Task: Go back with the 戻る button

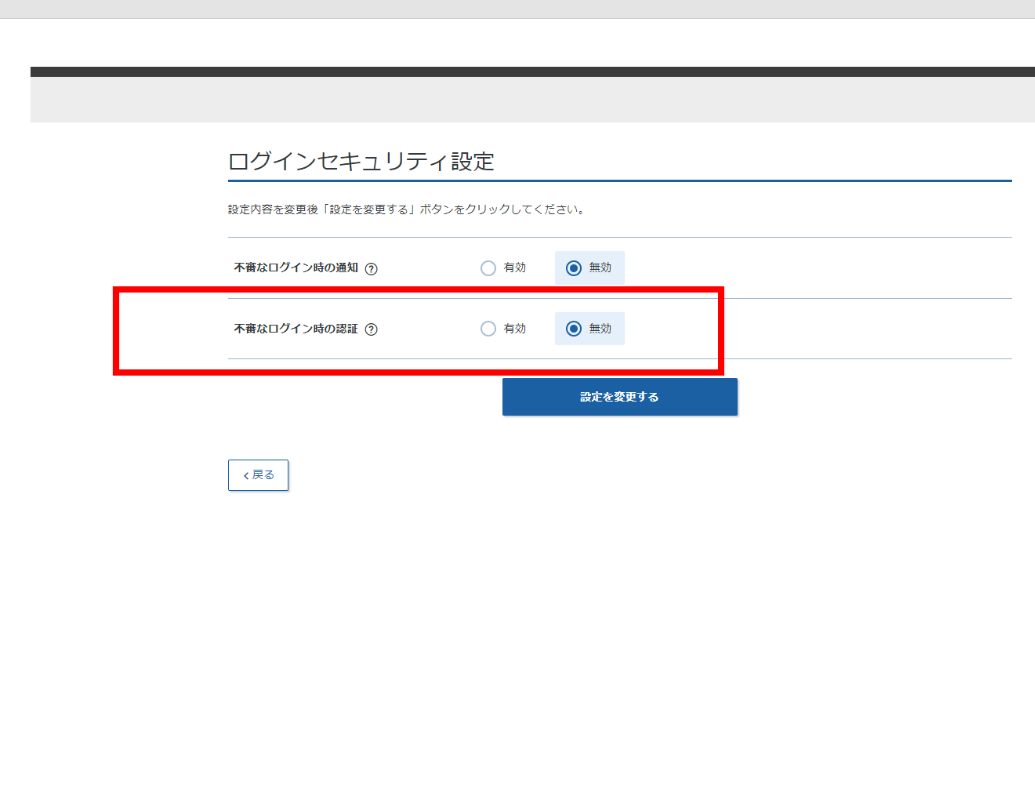Action: [x=258, y=475]
